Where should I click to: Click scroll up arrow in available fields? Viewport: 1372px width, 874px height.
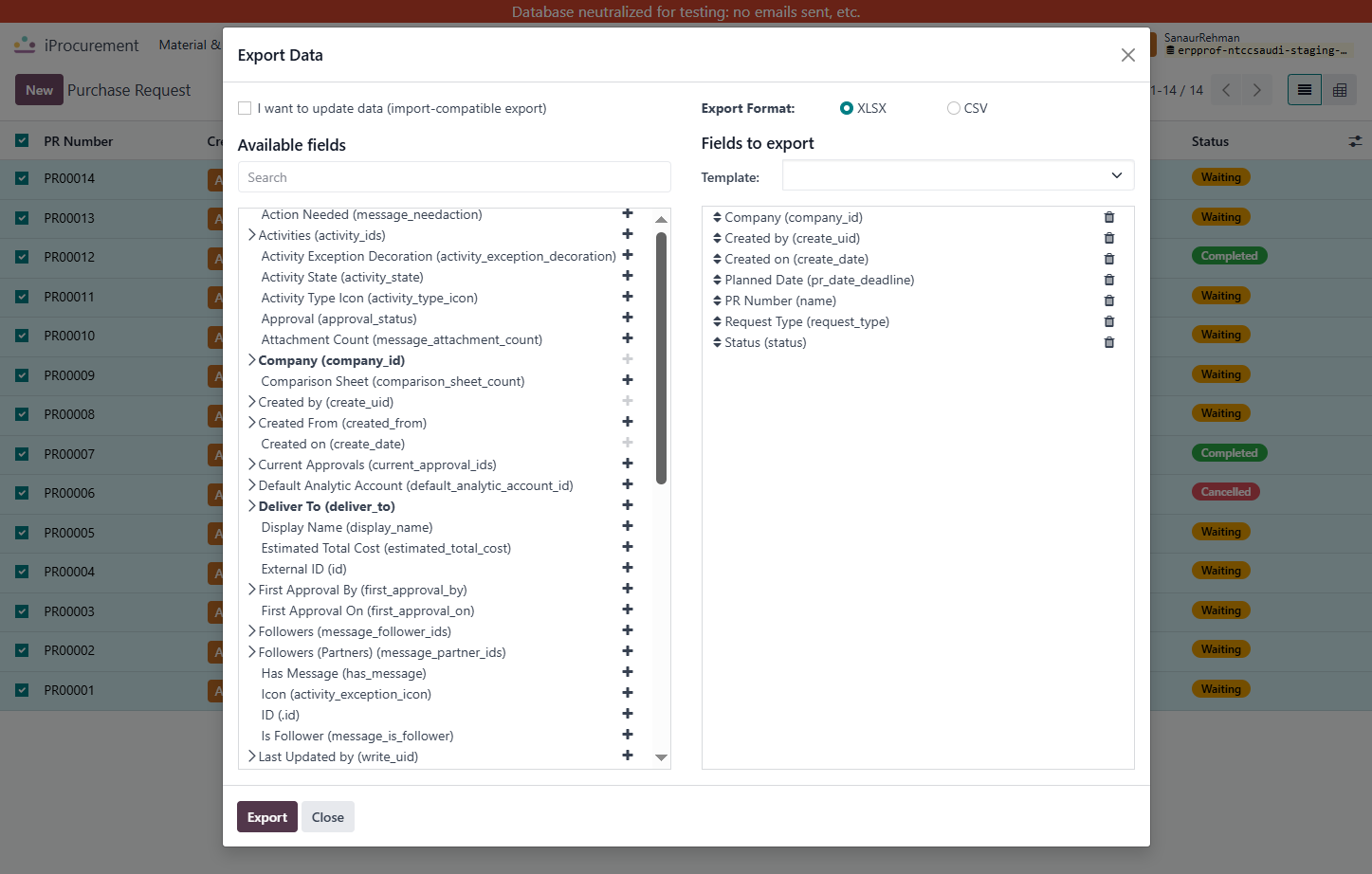(661, 219)
